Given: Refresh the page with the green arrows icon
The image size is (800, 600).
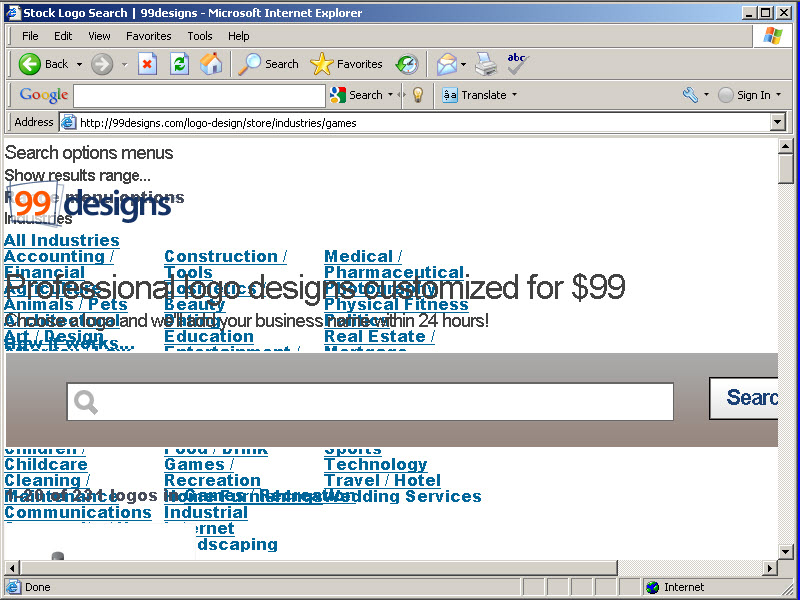Looking at the screenshot, I should 179,64.
